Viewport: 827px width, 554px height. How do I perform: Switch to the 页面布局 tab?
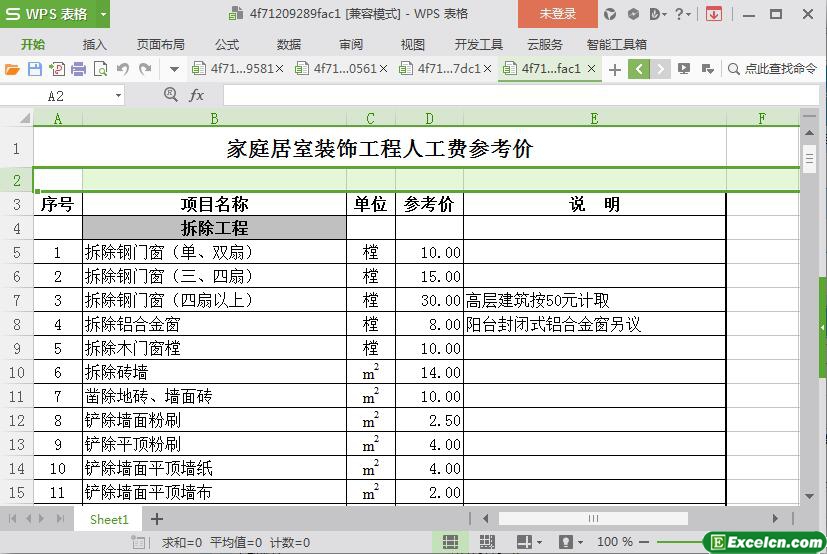point(161,45)
